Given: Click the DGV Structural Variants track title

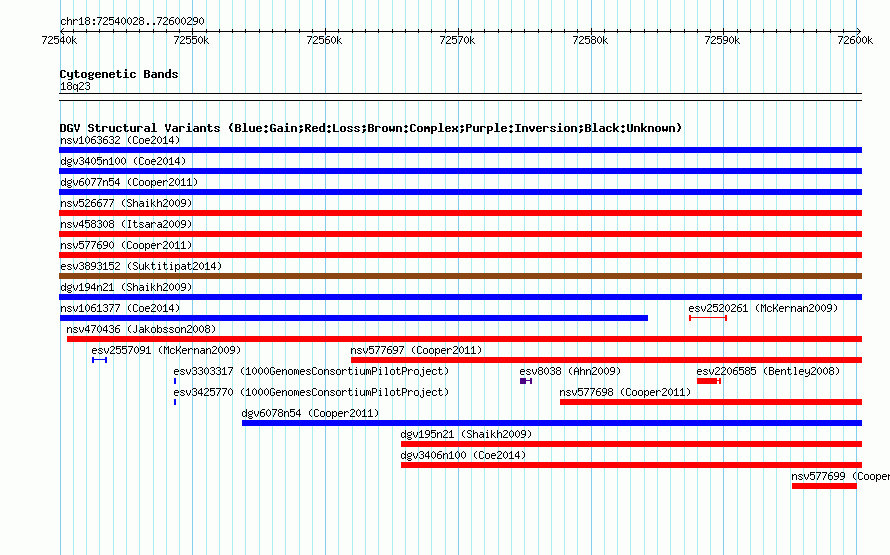Looking at the screenshot, I should tap(371, 128).
